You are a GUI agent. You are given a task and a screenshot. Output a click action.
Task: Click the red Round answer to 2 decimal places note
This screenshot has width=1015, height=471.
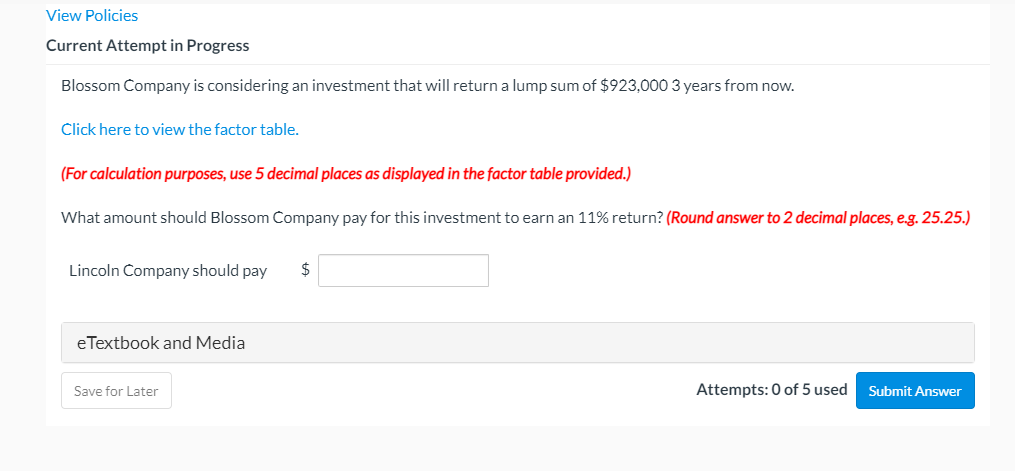790,217
